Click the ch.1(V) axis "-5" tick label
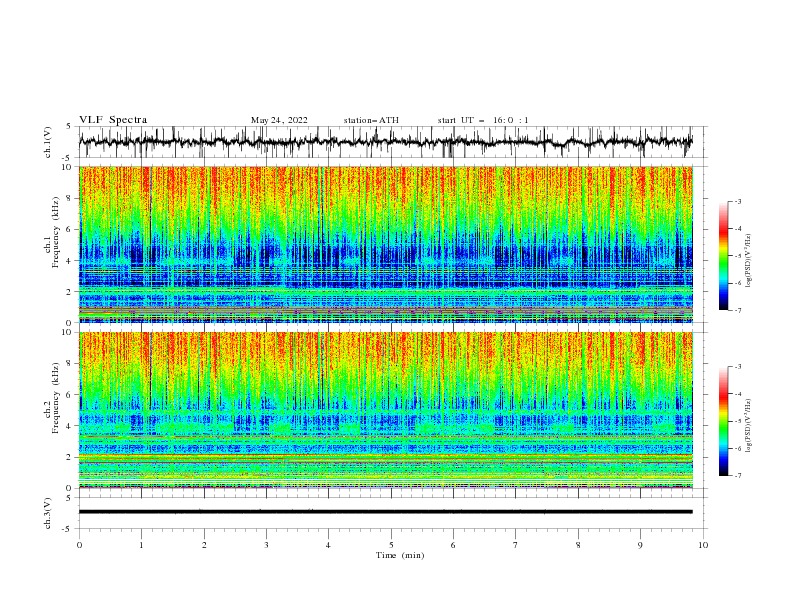Viewport: 792px width, 612px height. pos(67,158)
